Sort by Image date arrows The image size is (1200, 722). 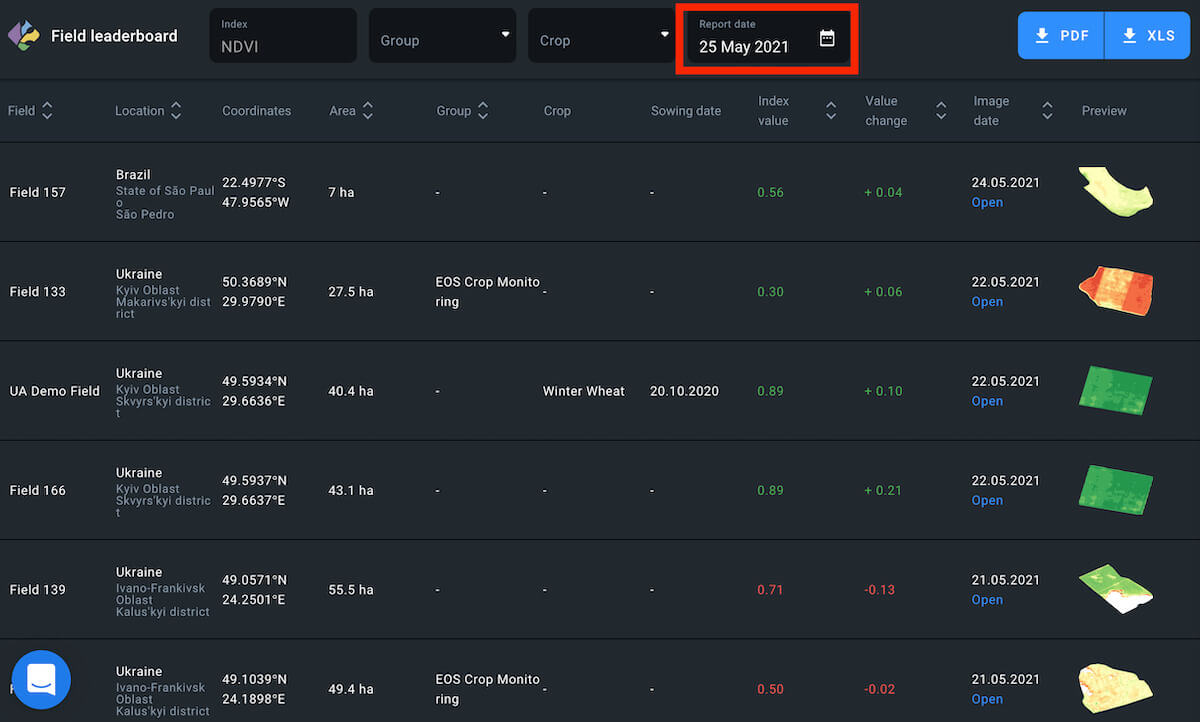1047,111
